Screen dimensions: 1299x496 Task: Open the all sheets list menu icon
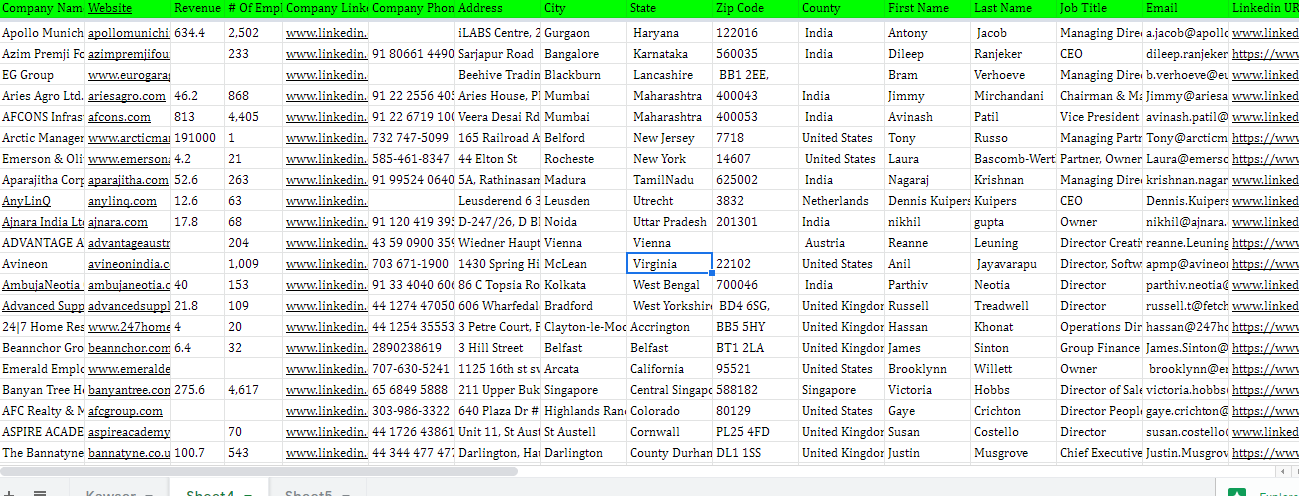(x=40, y=493)
